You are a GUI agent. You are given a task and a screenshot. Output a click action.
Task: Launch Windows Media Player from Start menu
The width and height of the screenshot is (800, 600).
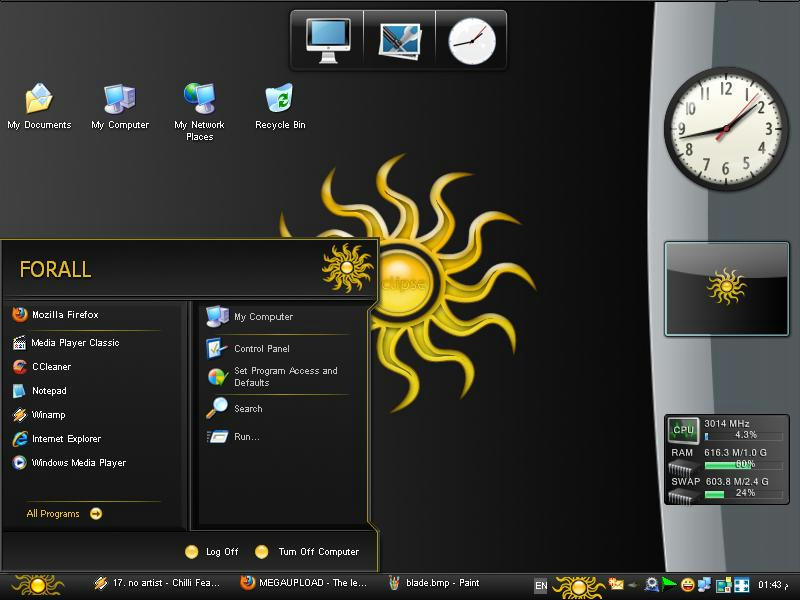tap(69, 463)
